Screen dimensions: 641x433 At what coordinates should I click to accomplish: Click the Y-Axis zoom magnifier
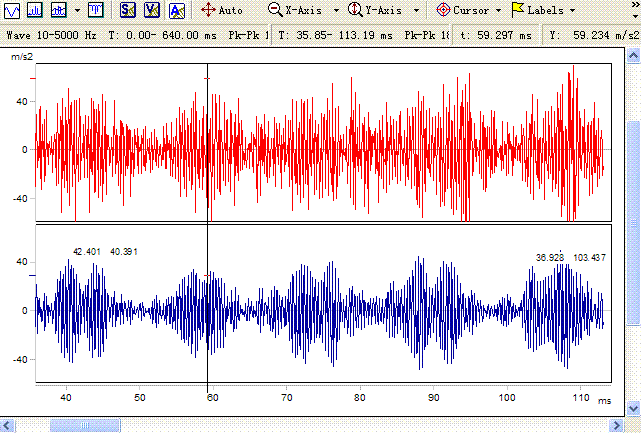tap(355, 9)
